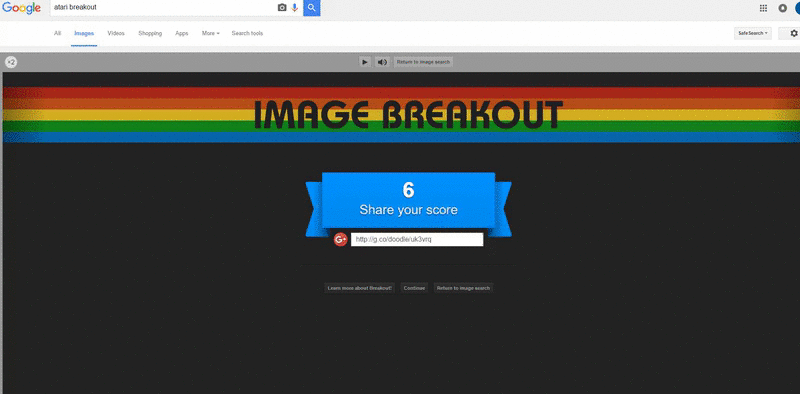Click the microphone voice search icon

coord(295,8)
